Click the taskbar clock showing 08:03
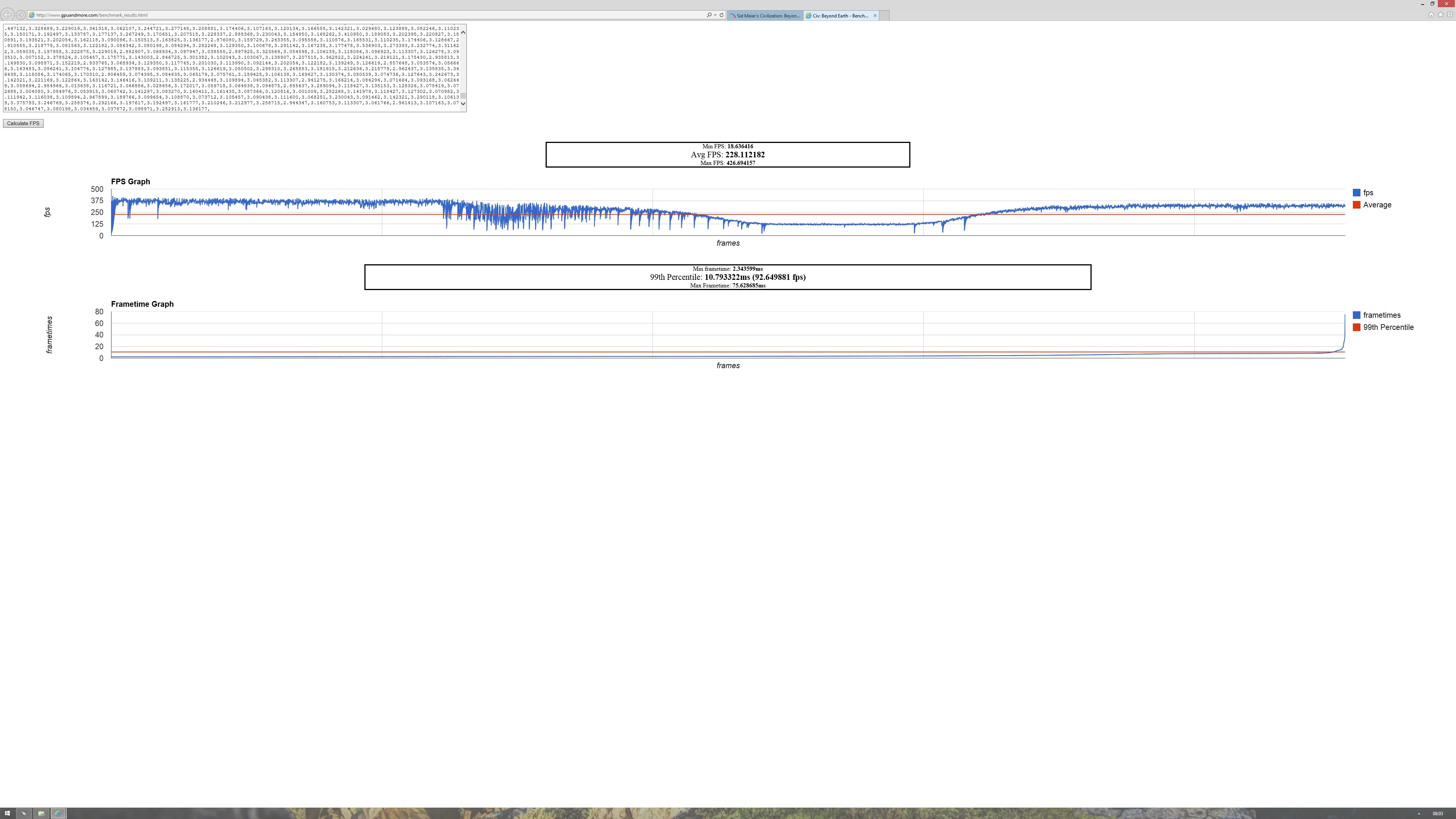 1438,814
